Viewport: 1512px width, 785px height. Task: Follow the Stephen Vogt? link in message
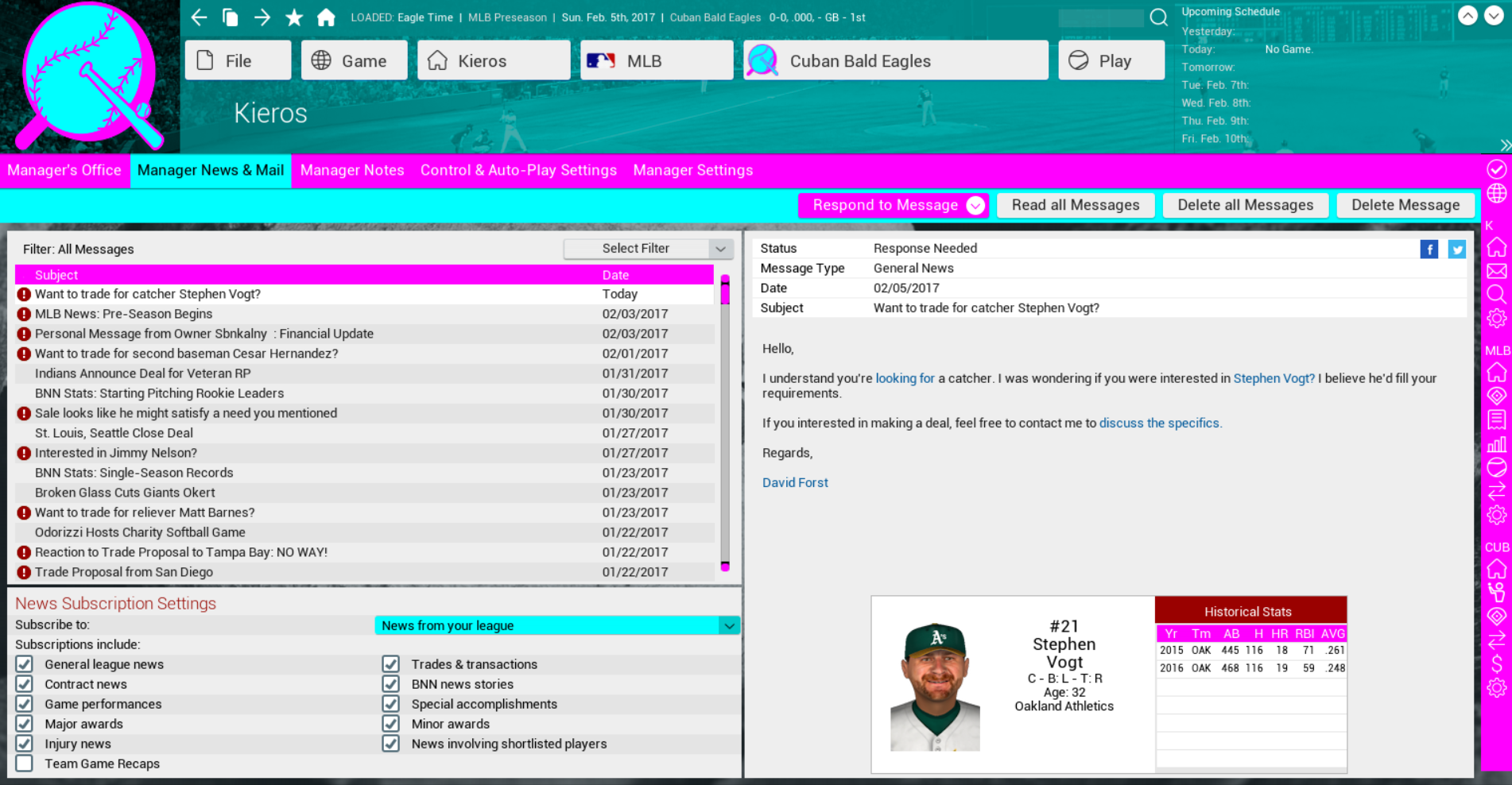pos(1274,378)
